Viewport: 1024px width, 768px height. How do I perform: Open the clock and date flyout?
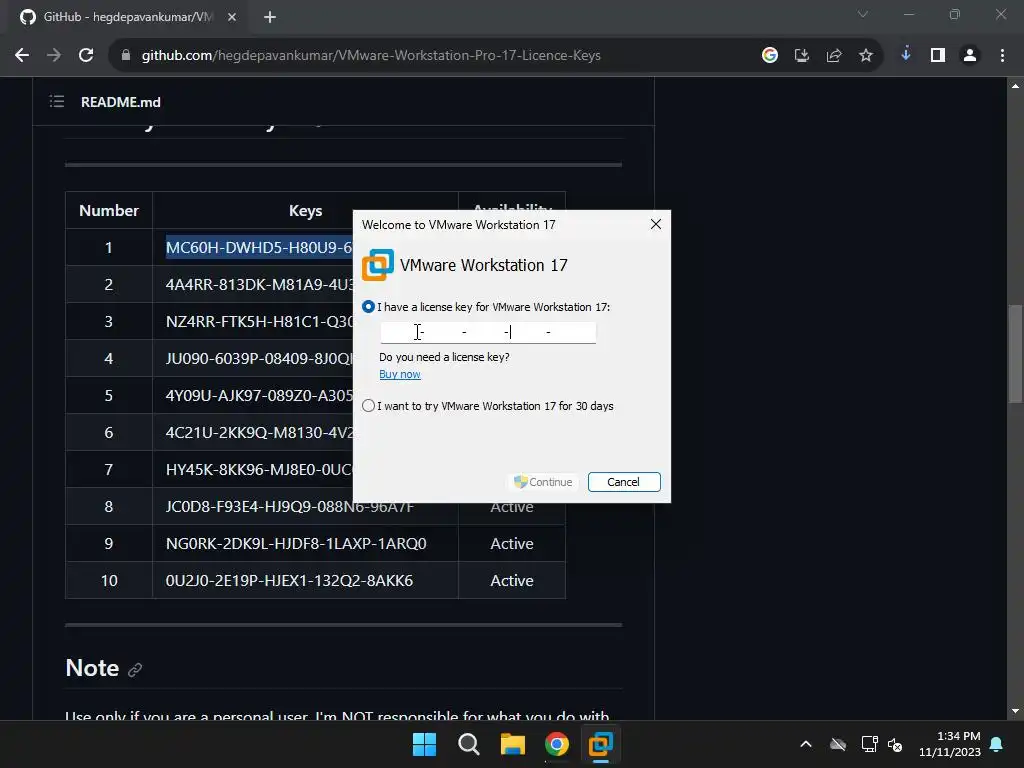click(950, 744)
